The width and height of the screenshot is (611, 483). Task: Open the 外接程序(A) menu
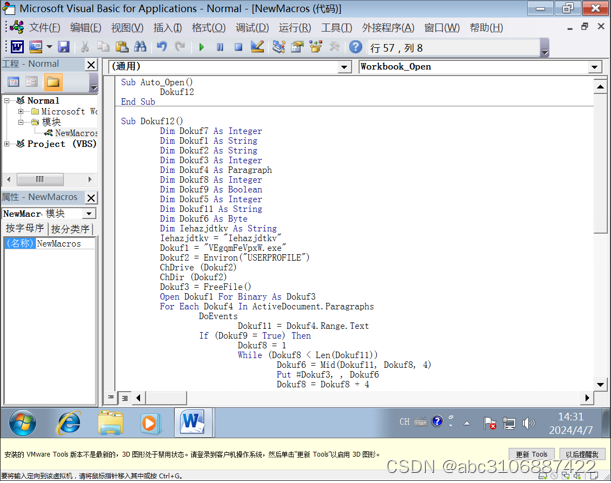pyautogui.click(x=388, y=28)
